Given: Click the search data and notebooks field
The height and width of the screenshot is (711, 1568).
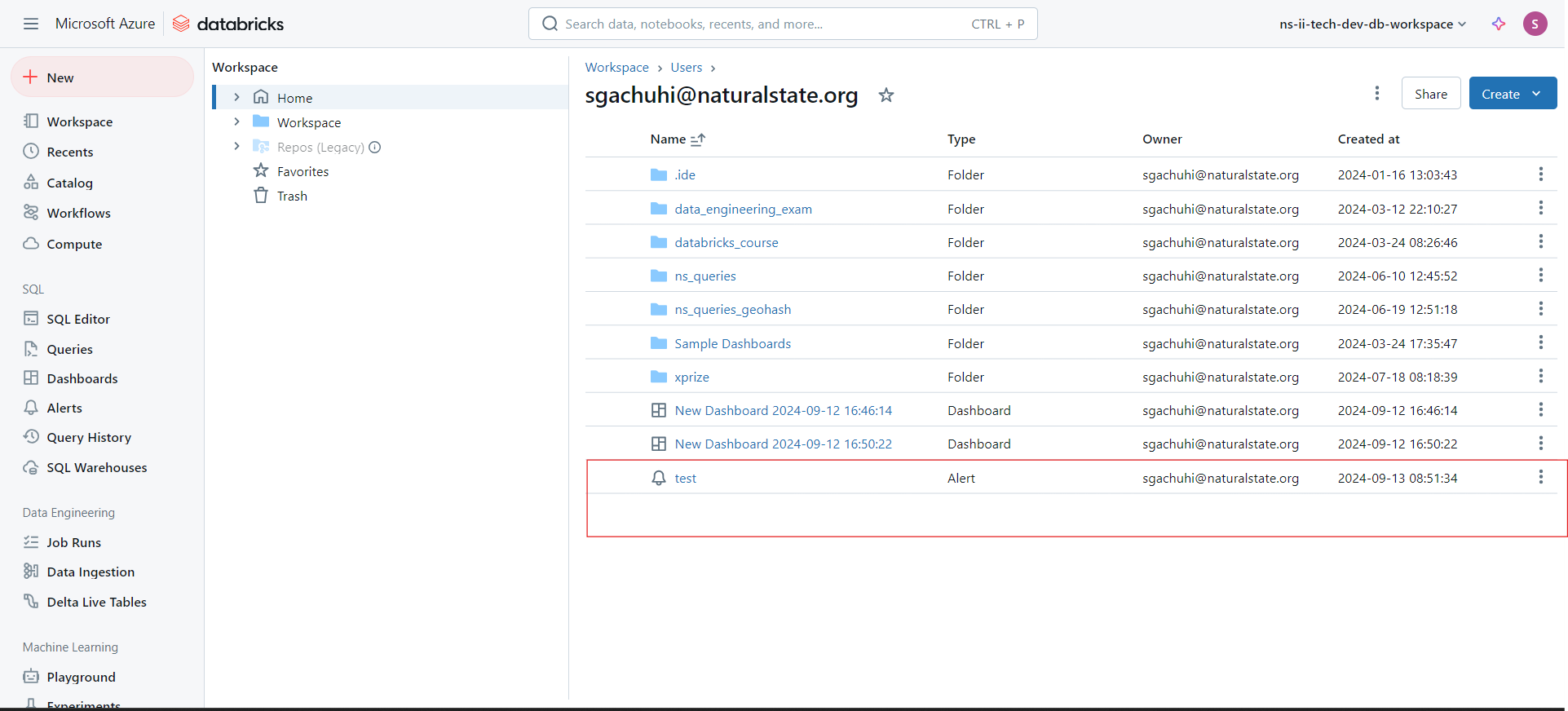Looking at the screenshot, I should click(783, 24).
